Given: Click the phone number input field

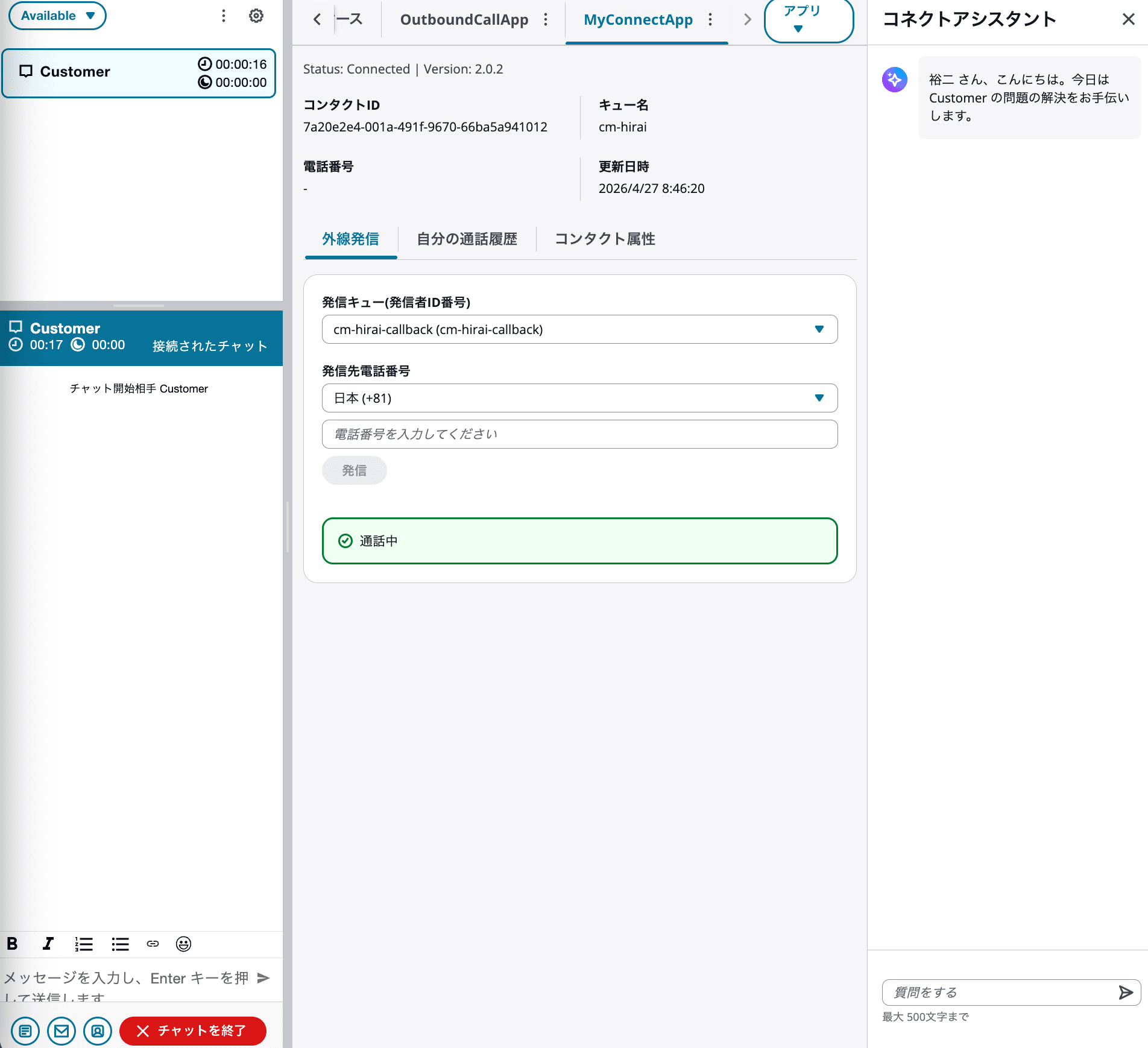Looking at the screenshot, I should pos(579,434).
